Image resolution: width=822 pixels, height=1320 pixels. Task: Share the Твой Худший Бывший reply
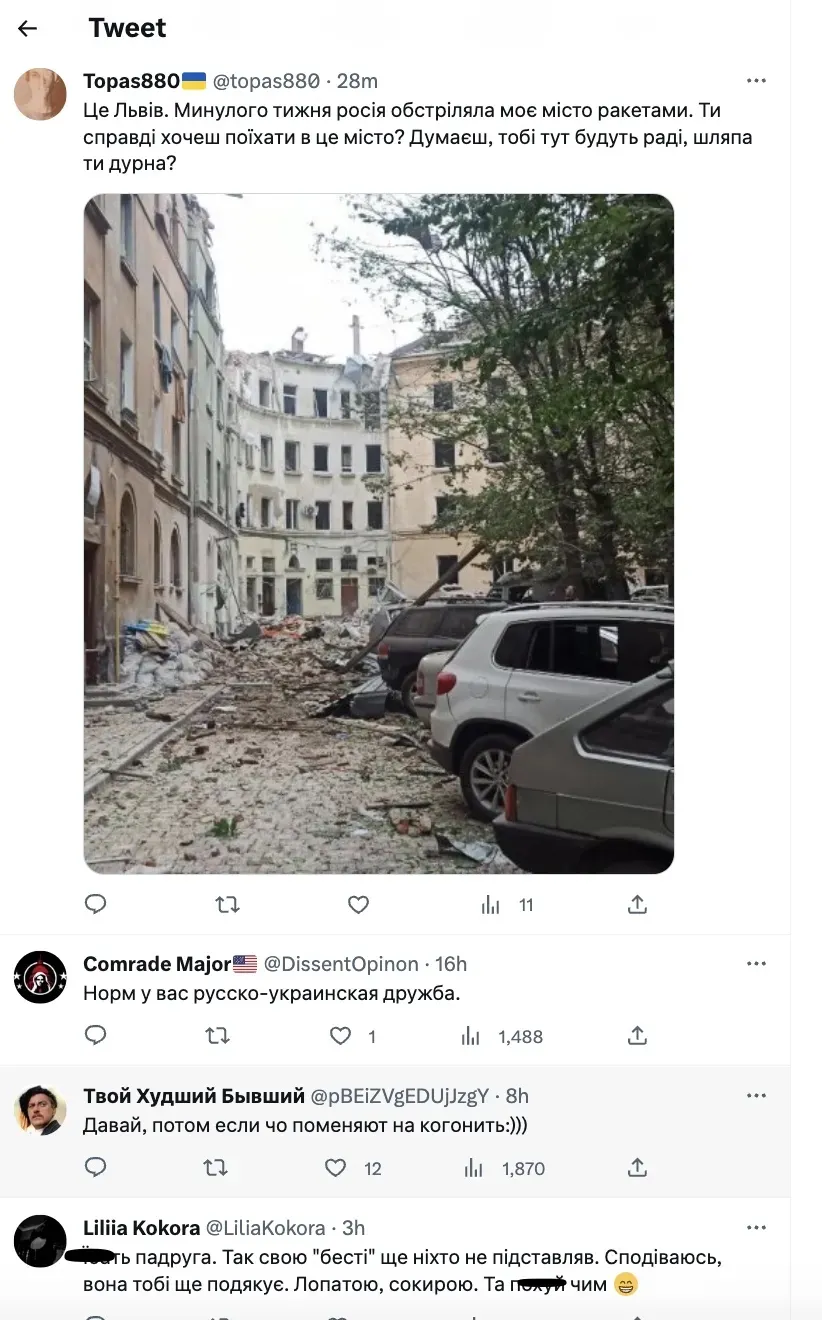[637, 1167]
